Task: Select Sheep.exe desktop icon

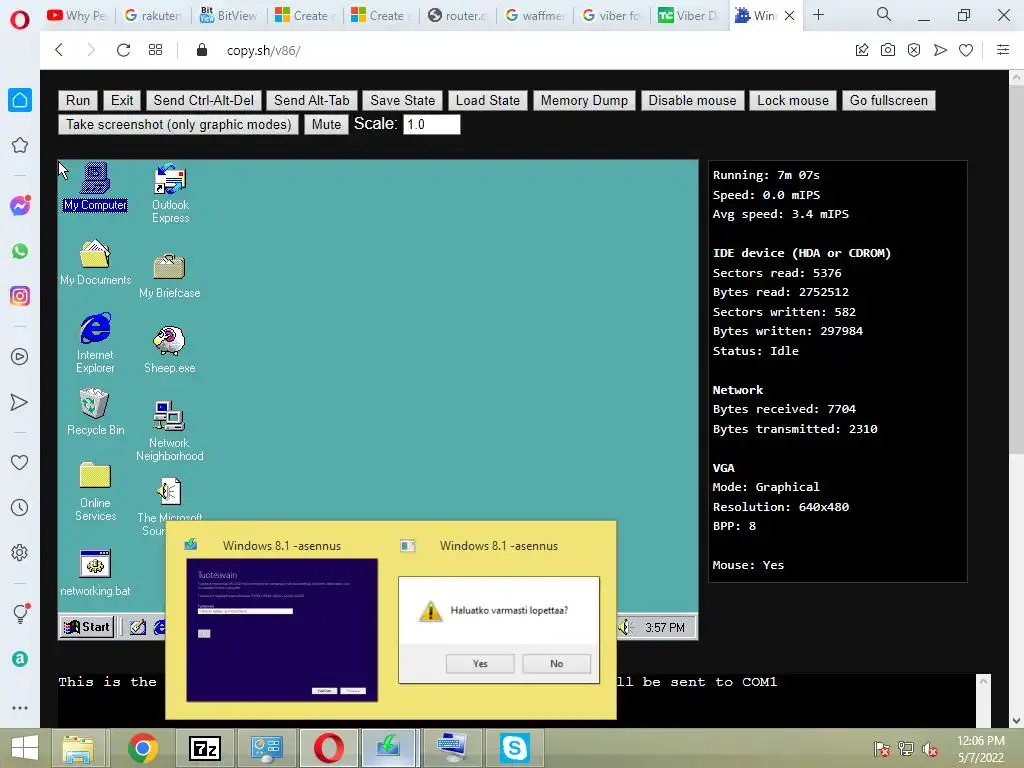Action: [169, 349]
